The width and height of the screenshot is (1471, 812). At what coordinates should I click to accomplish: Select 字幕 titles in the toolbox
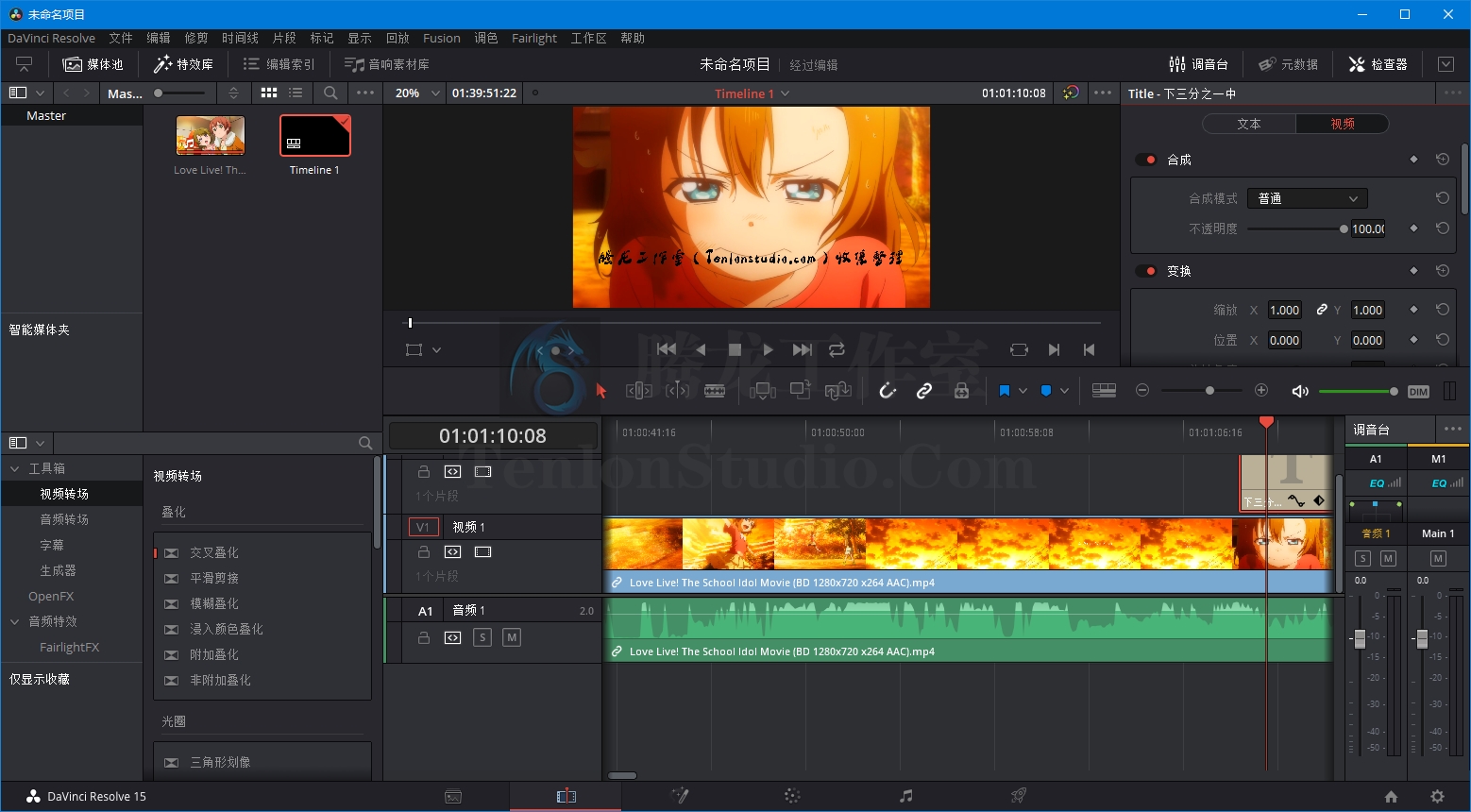(x=52, y=545)
